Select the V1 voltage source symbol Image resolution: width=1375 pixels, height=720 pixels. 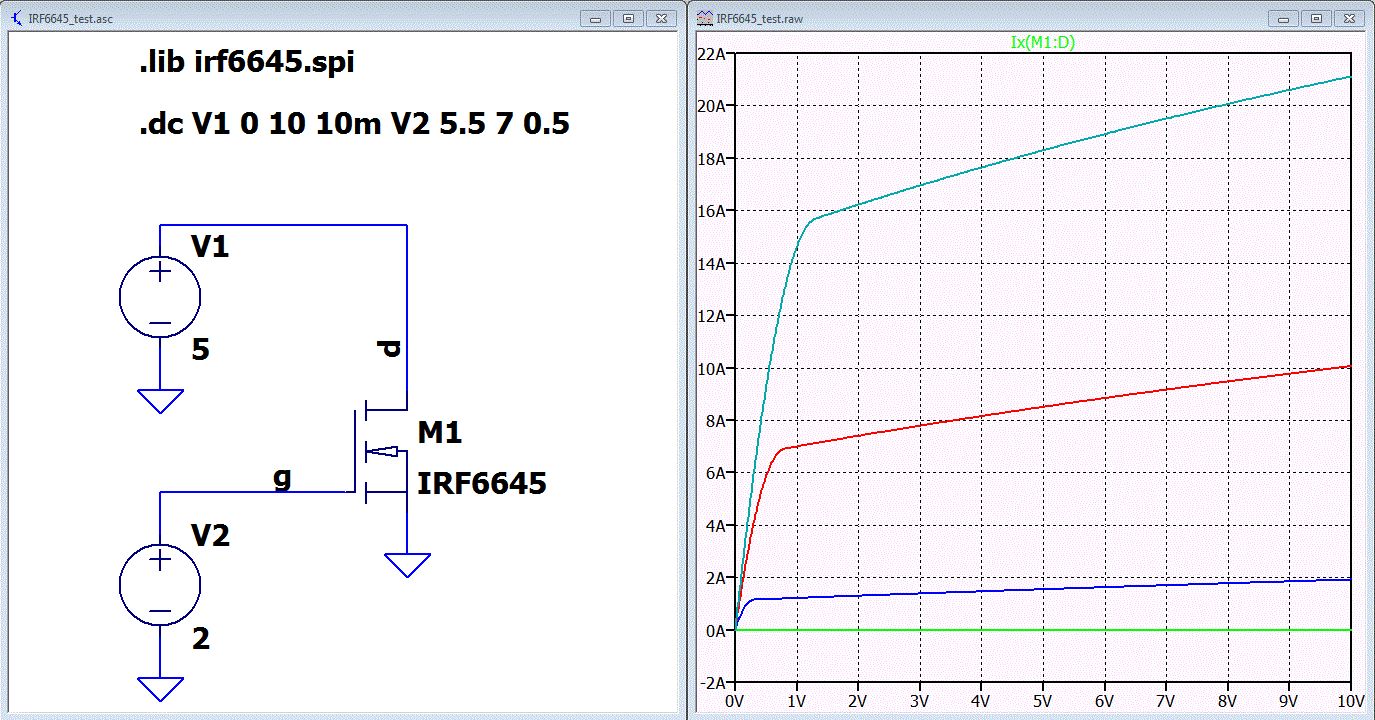tap(160, 297)
